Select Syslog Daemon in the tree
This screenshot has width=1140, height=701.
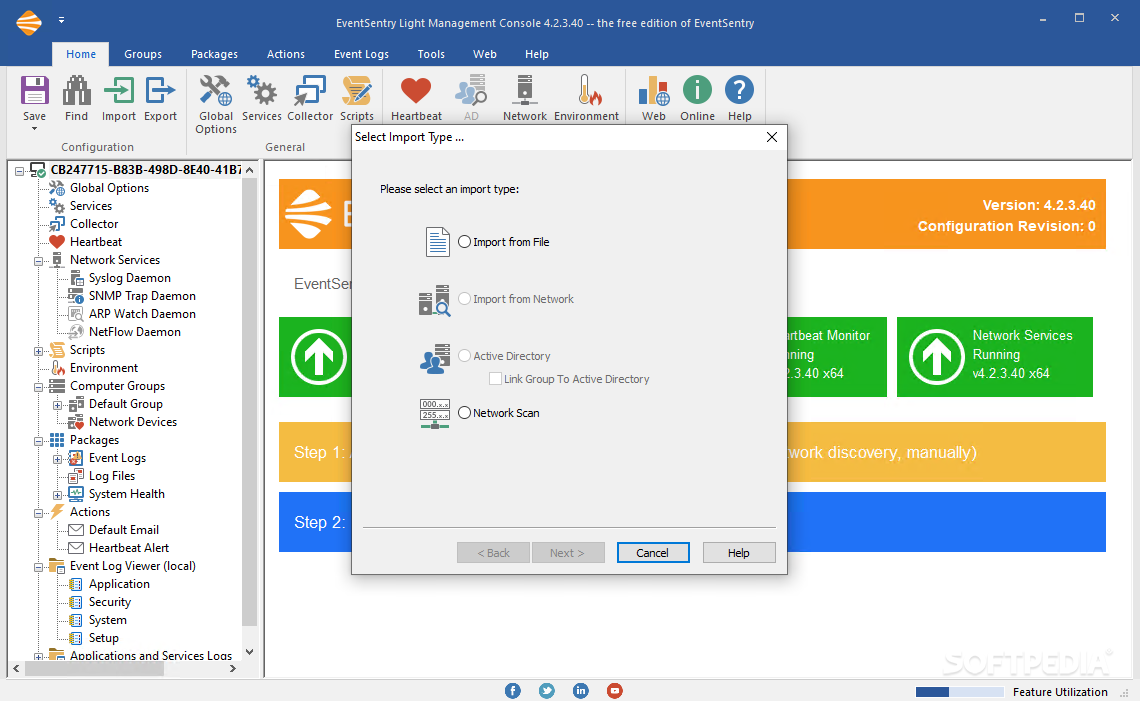pos(129,278)
